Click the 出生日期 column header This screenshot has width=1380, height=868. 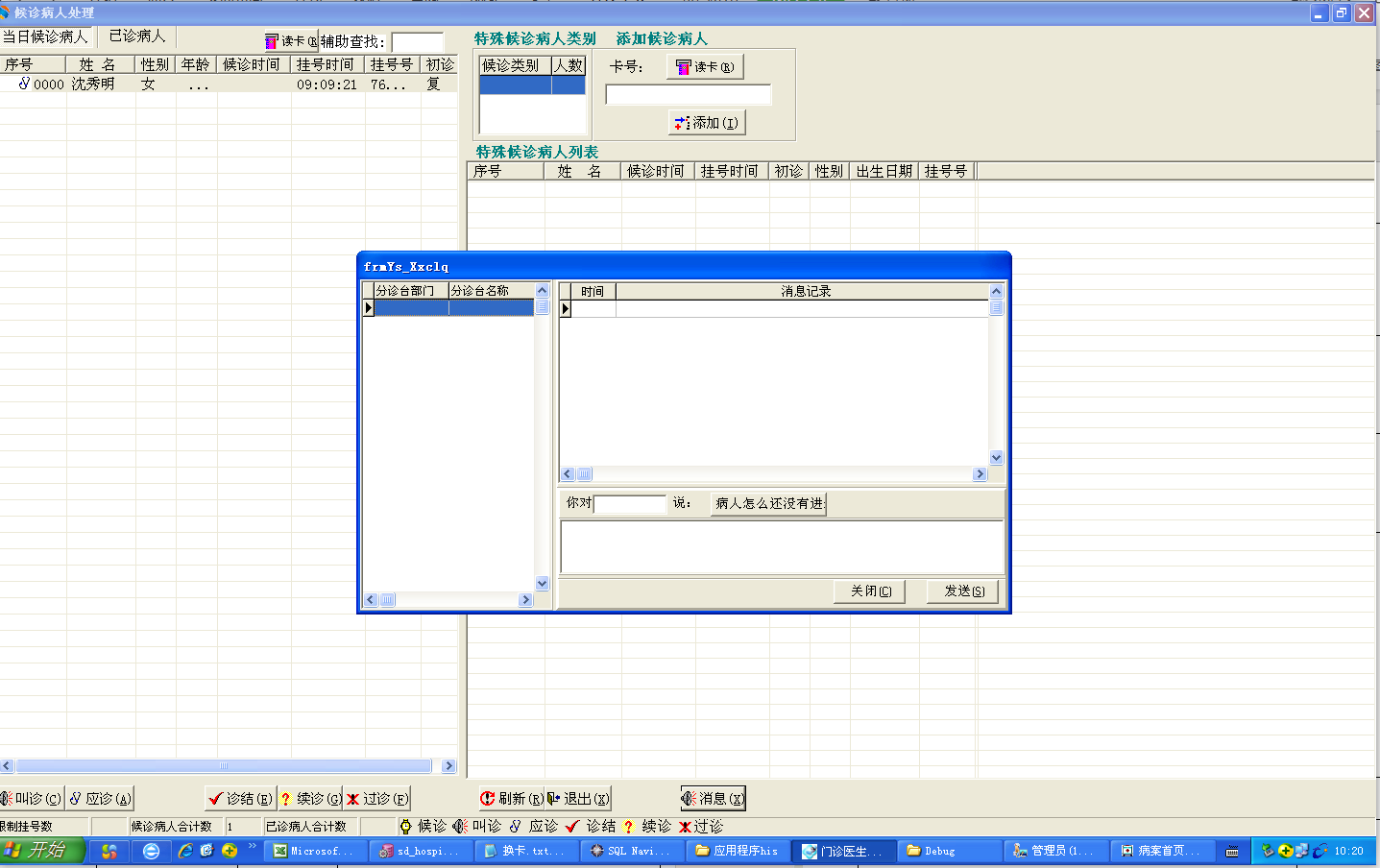pos(884,171)
